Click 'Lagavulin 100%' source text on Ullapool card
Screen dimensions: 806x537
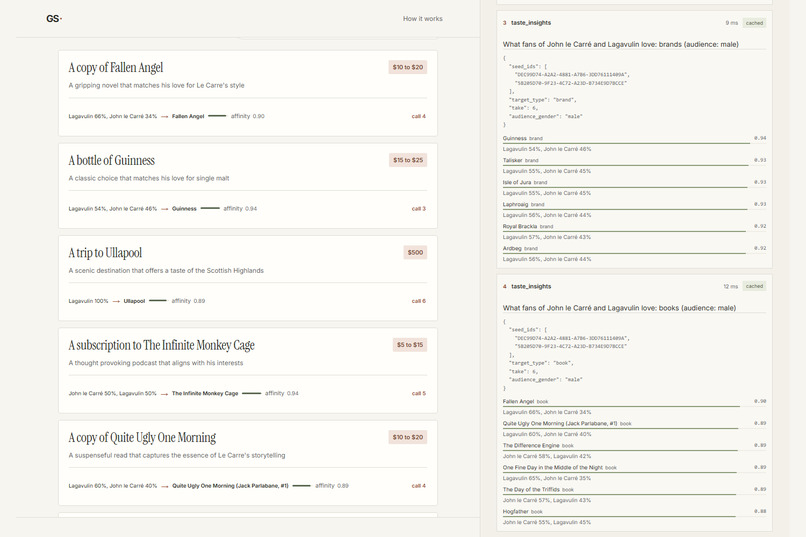[x=88, y=301]
